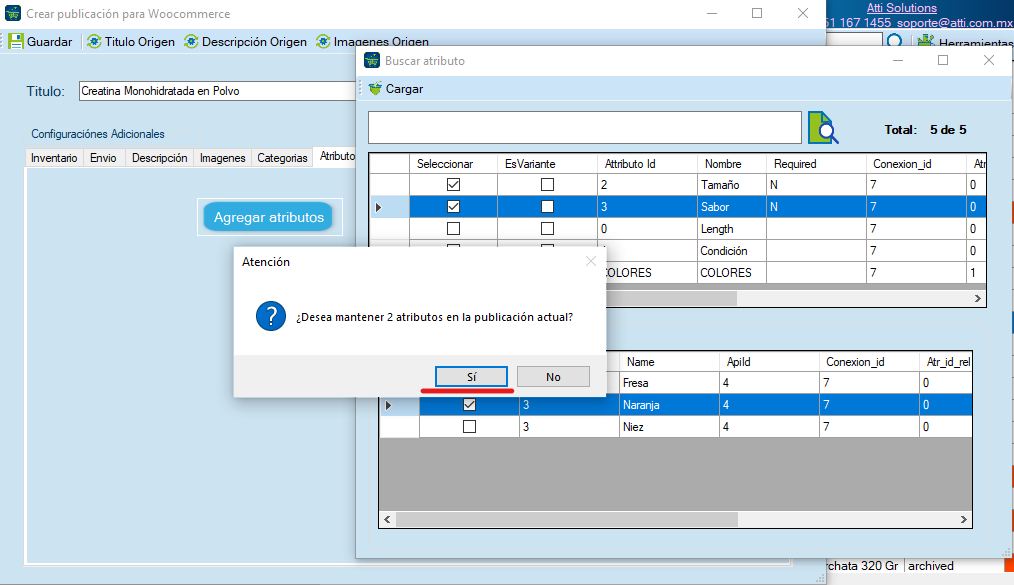Click the Seleccionar column header
Image resolution: width=1014 pixels, height=585 pixels.
click(x=453, y=164)
